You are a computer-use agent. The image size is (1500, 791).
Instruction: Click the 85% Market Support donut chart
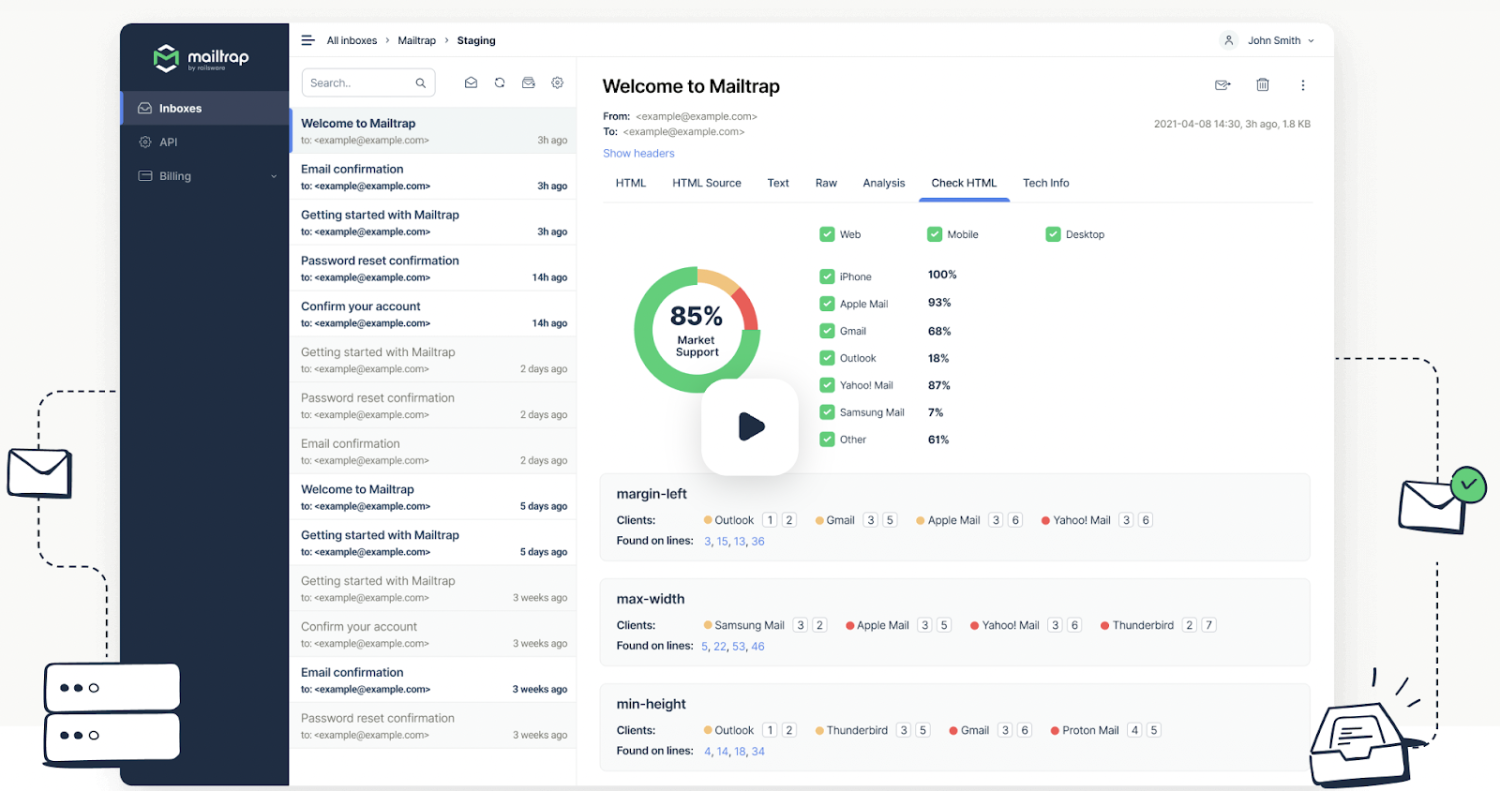[696, 329]
